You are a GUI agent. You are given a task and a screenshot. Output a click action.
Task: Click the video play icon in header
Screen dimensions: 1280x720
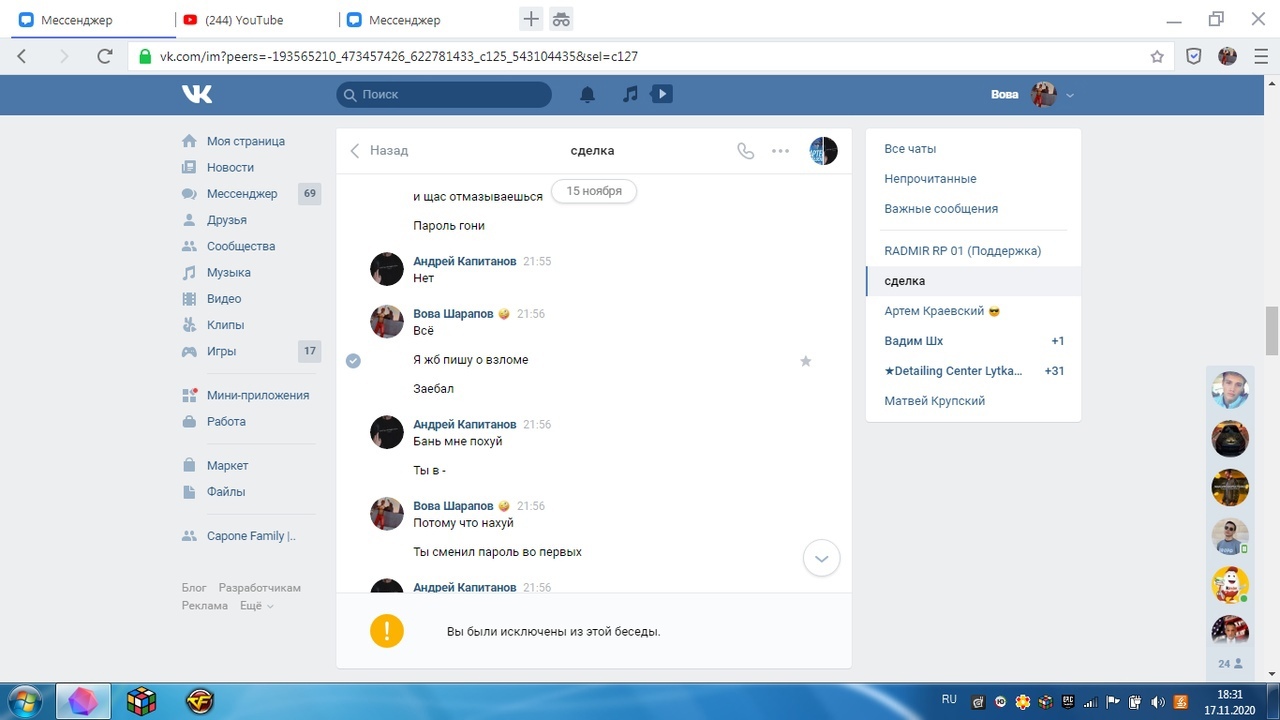(x=661, y=94)
